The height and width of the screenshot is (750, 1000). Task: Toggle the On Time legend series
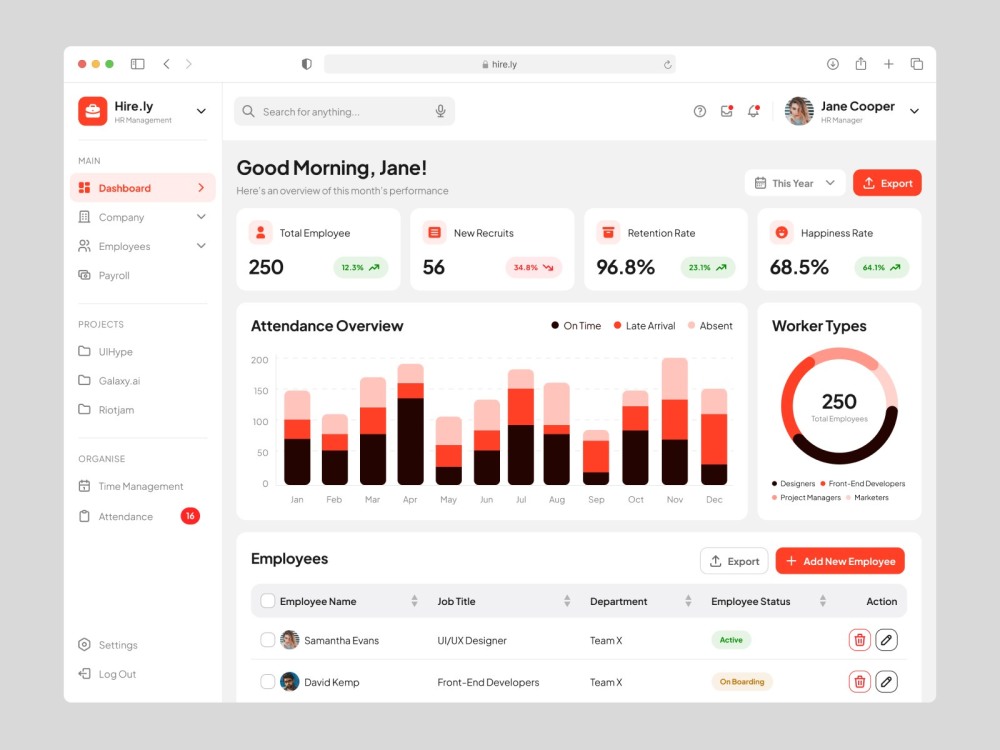(576, 326)
